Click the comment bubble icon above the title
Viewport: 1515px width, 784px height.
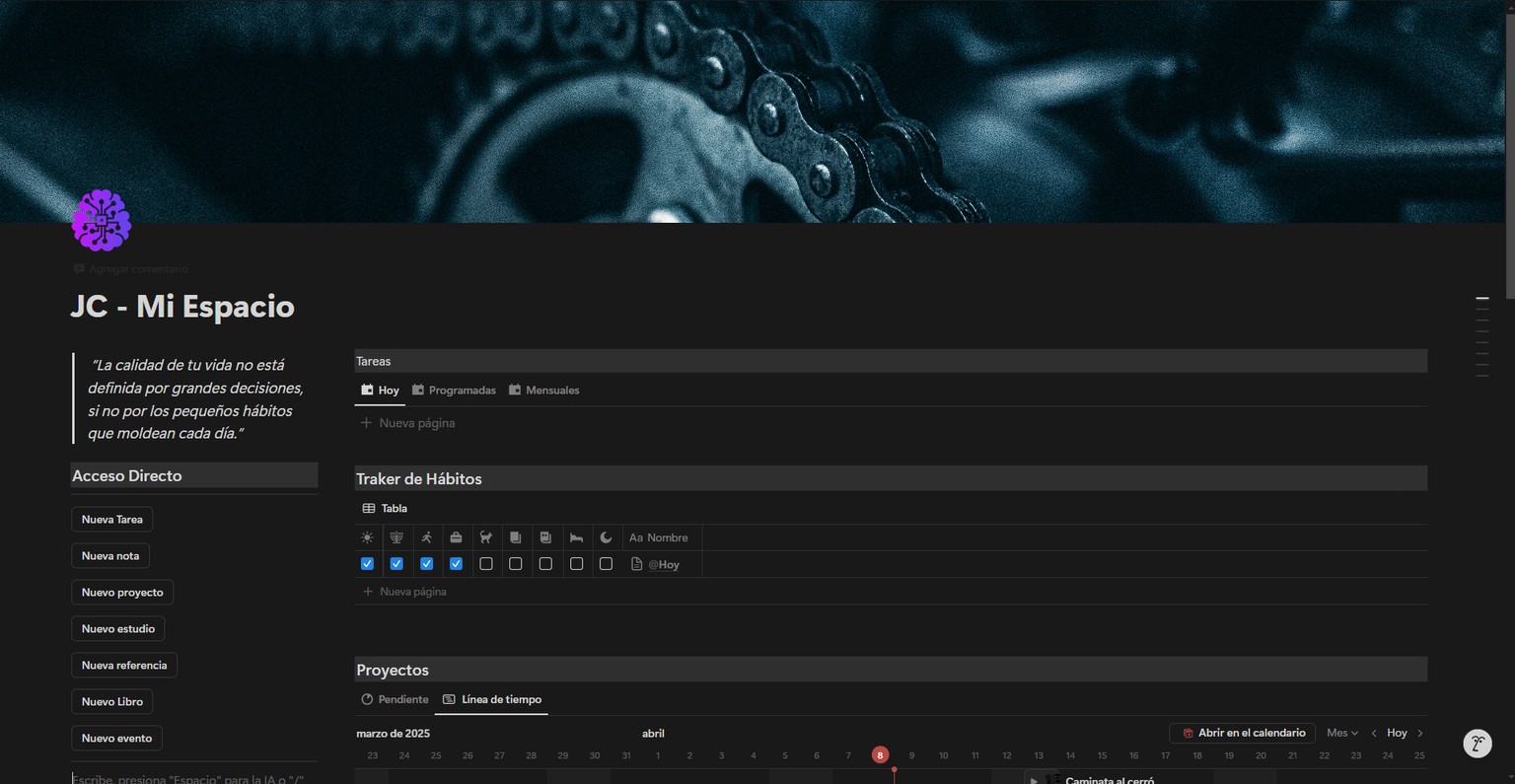(x=79, y=269)
